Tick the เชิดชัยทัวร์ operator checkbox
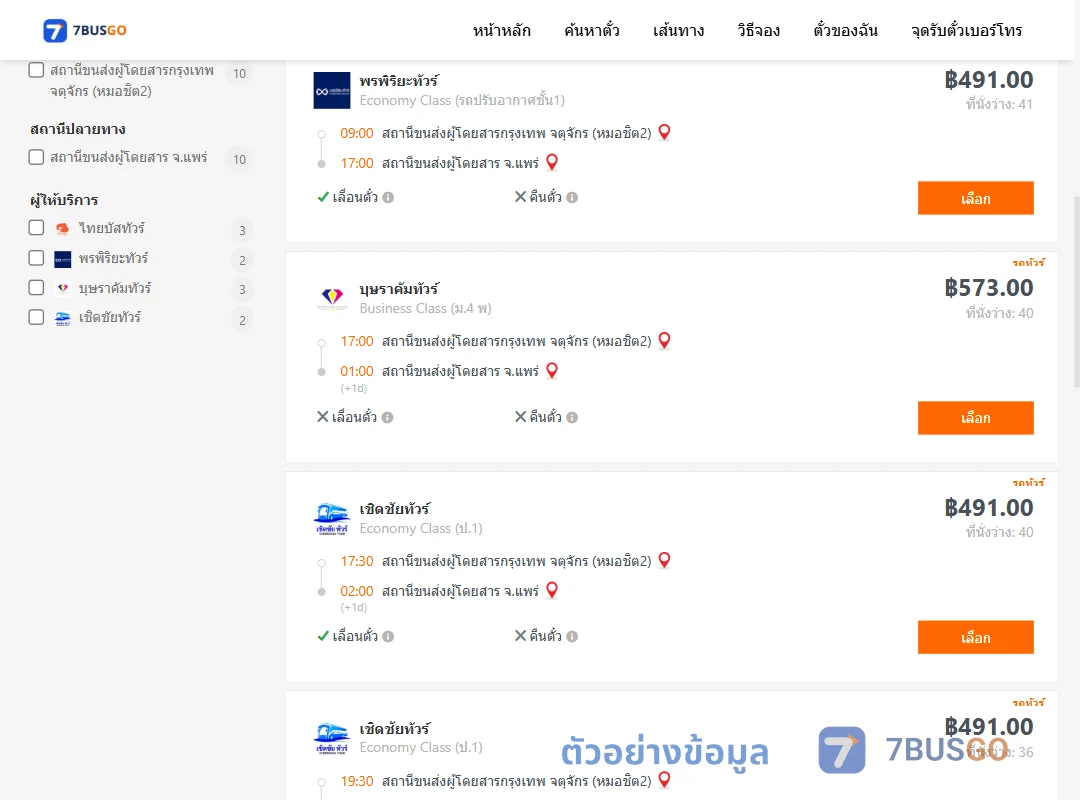Viewport: 1080px width, 800px height. tap(37, 318)
